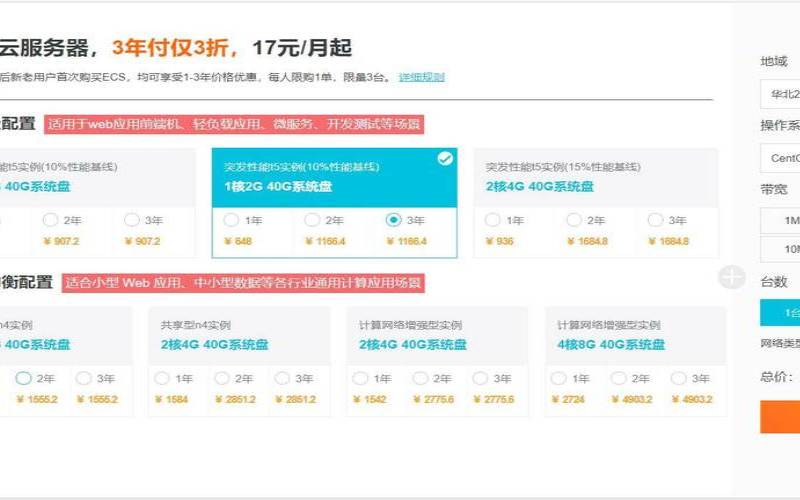Click the 台数 label
The image size is (800, 500).
pos(774,282)
